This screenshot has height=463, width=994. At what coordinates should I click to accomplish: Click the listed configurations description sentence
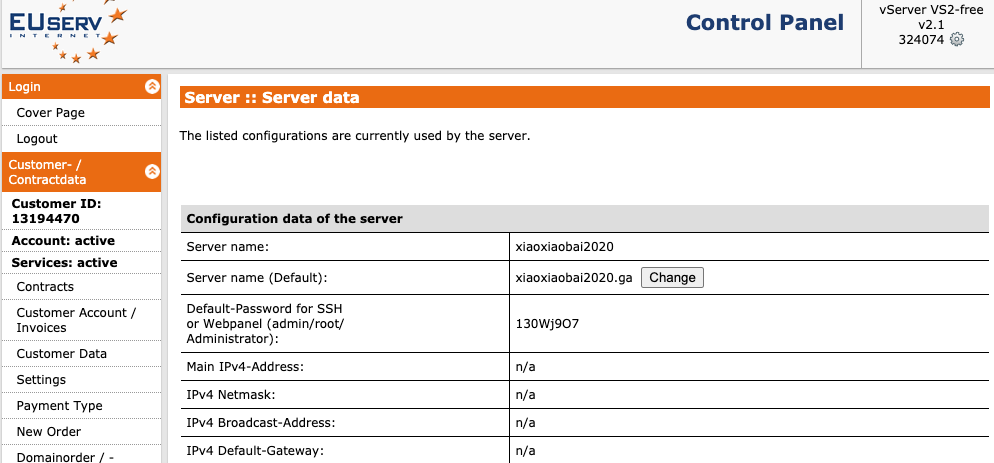coord(354,135)
